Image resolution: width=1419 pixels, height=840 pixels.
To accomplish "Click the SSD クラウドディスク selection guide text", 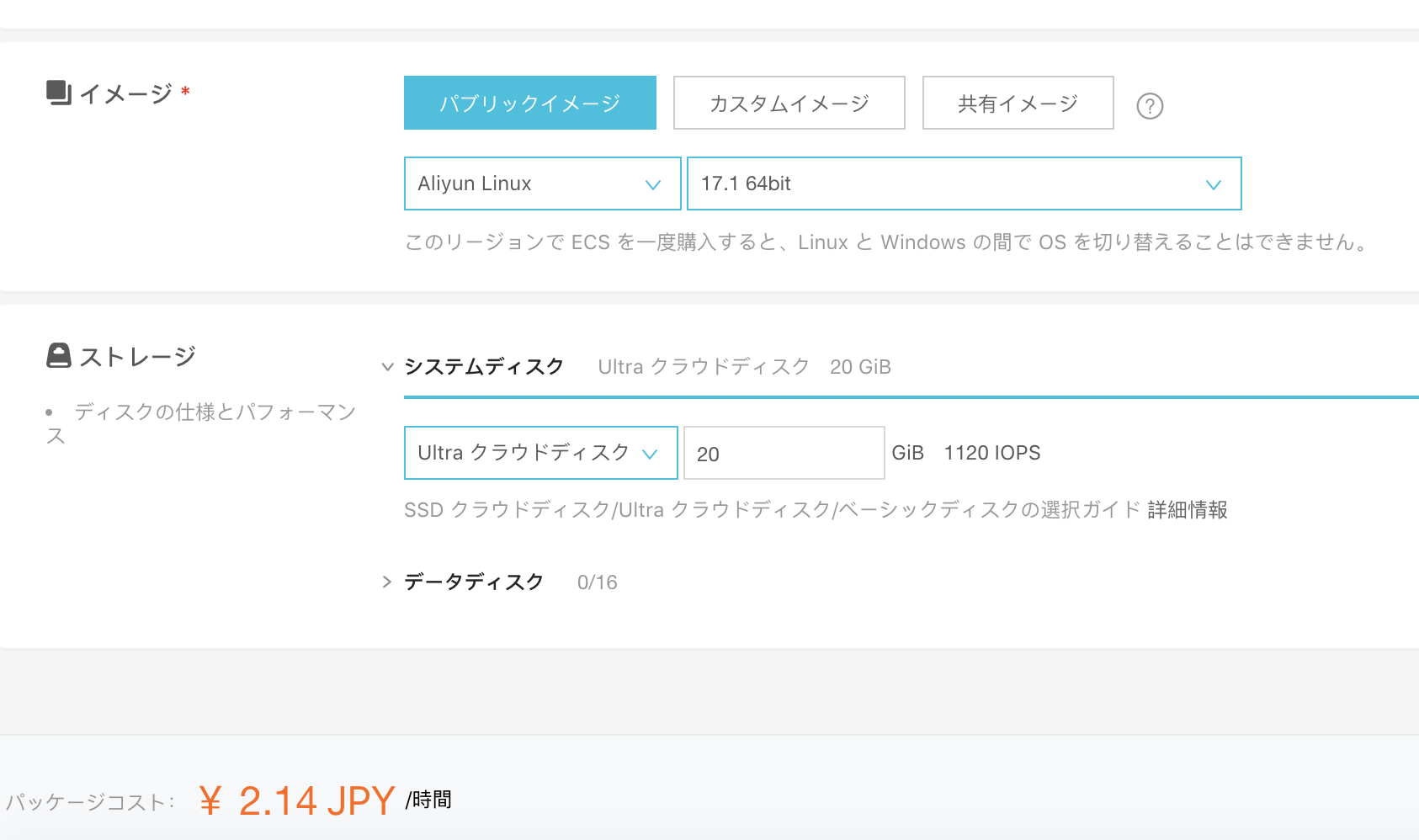I will 773,510.
